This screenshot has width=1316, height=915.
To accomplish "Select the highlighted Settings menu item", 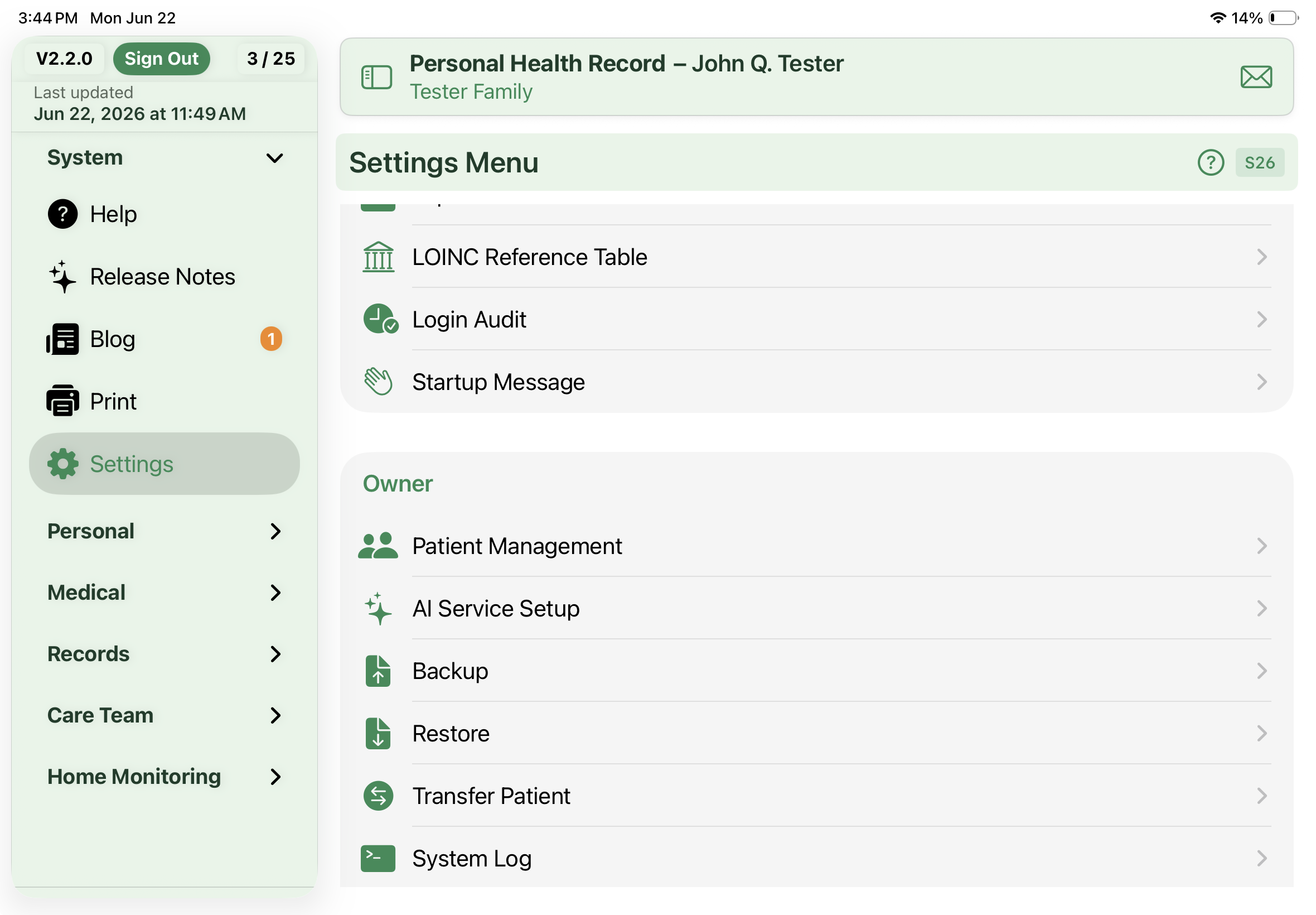I will tap(164, 463).
